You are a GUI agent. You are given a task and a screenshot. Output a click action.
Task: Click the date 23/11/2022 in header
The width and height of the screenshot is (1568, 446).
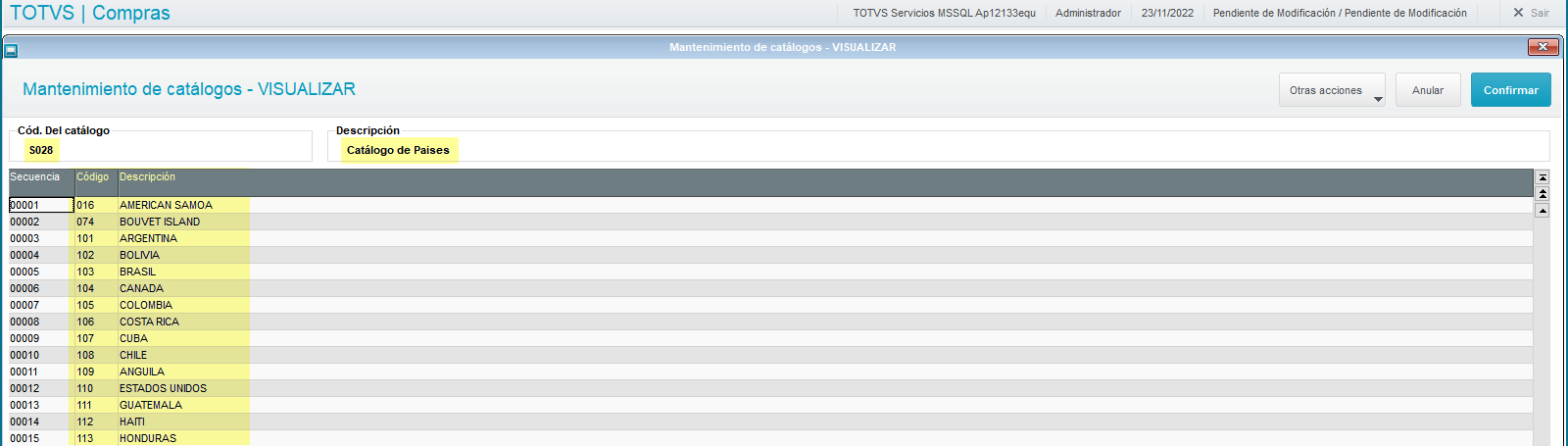pos(1167,13)
